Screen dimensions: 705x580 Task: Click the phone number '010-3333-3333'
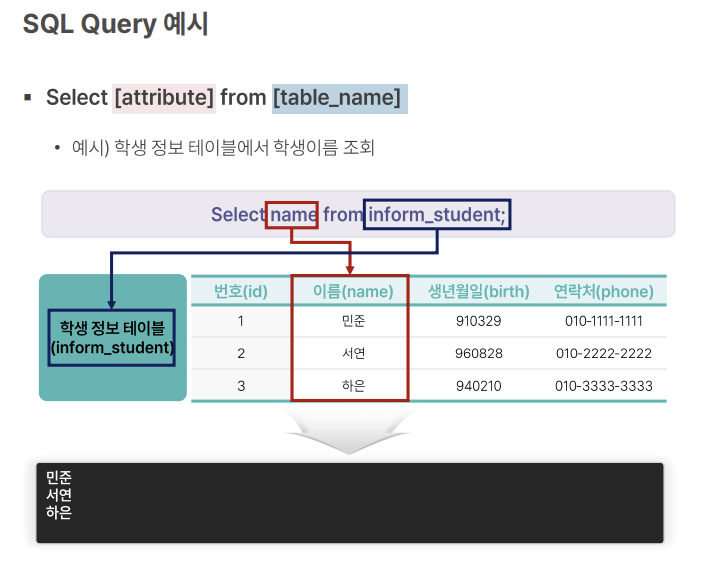pyautogui.click(x=603, y=386)
